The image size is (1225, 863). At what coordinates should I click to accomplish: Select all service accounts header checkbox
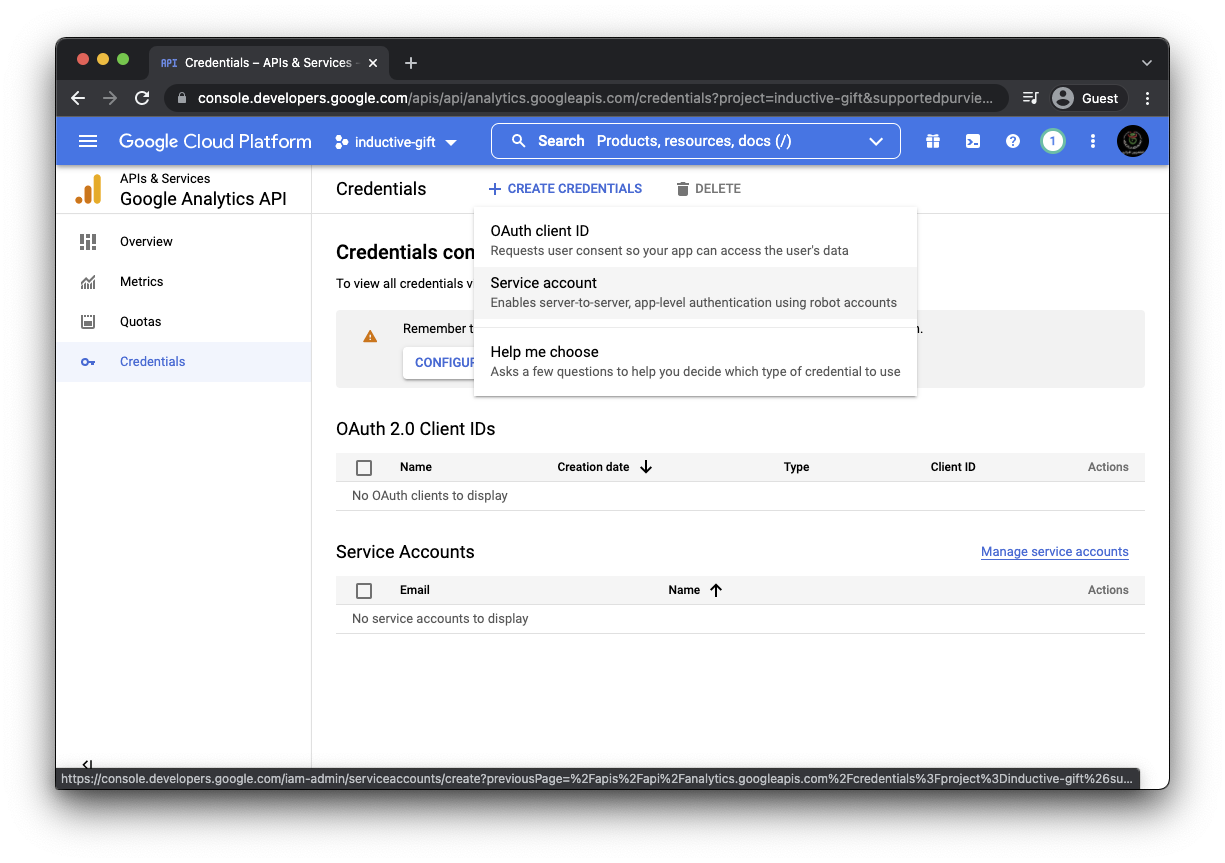[364, 590]
